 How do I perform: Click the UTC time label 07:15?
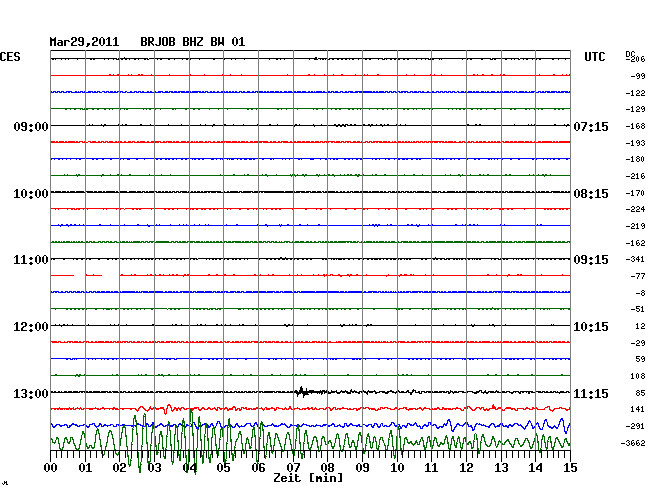(x=591, y=126)
